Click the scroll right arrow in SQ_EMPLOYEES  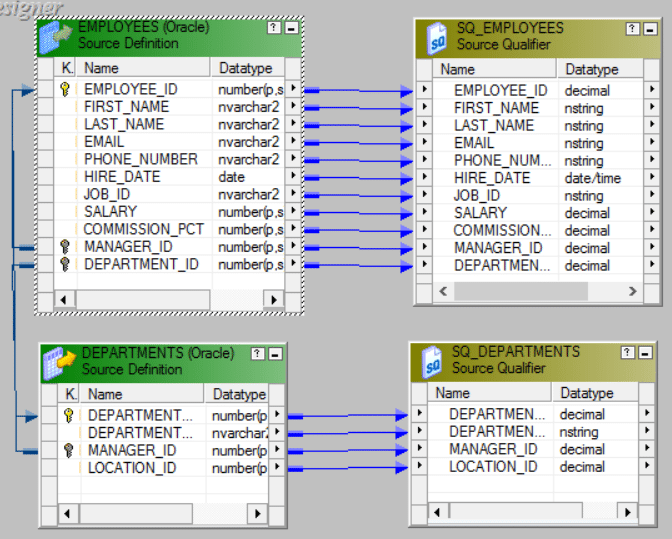point(633,291)
